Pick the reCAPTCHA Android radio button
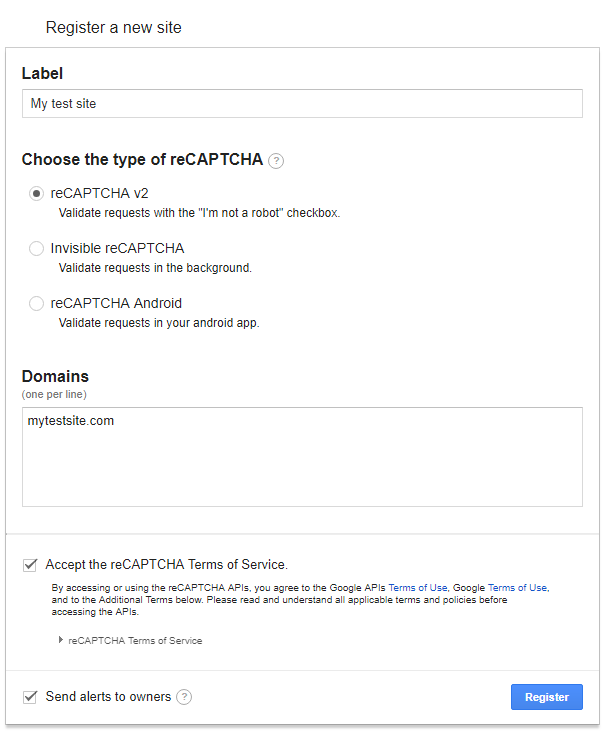Screen dimensions: 607x738 coord(36,304)
